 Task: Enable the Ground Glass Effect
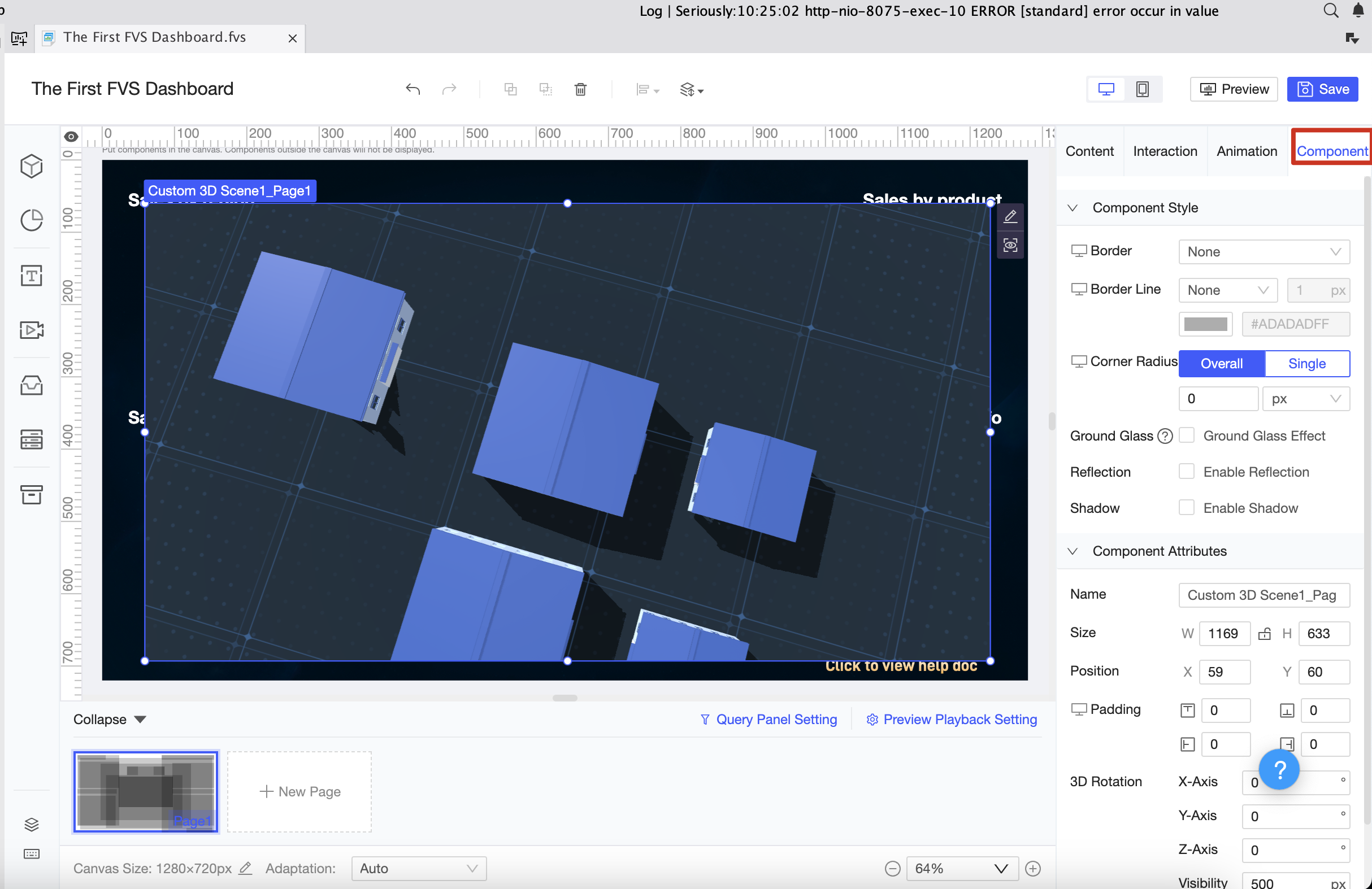click(x=1187, y=435)
